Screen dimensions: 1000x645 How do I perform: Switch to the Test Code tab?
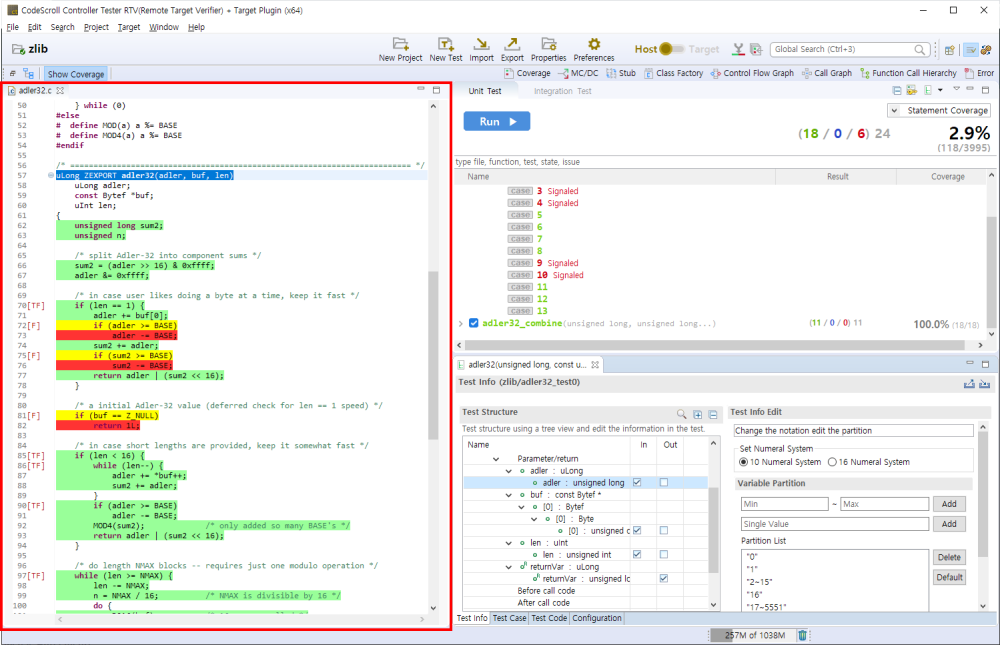pos(549,618)
